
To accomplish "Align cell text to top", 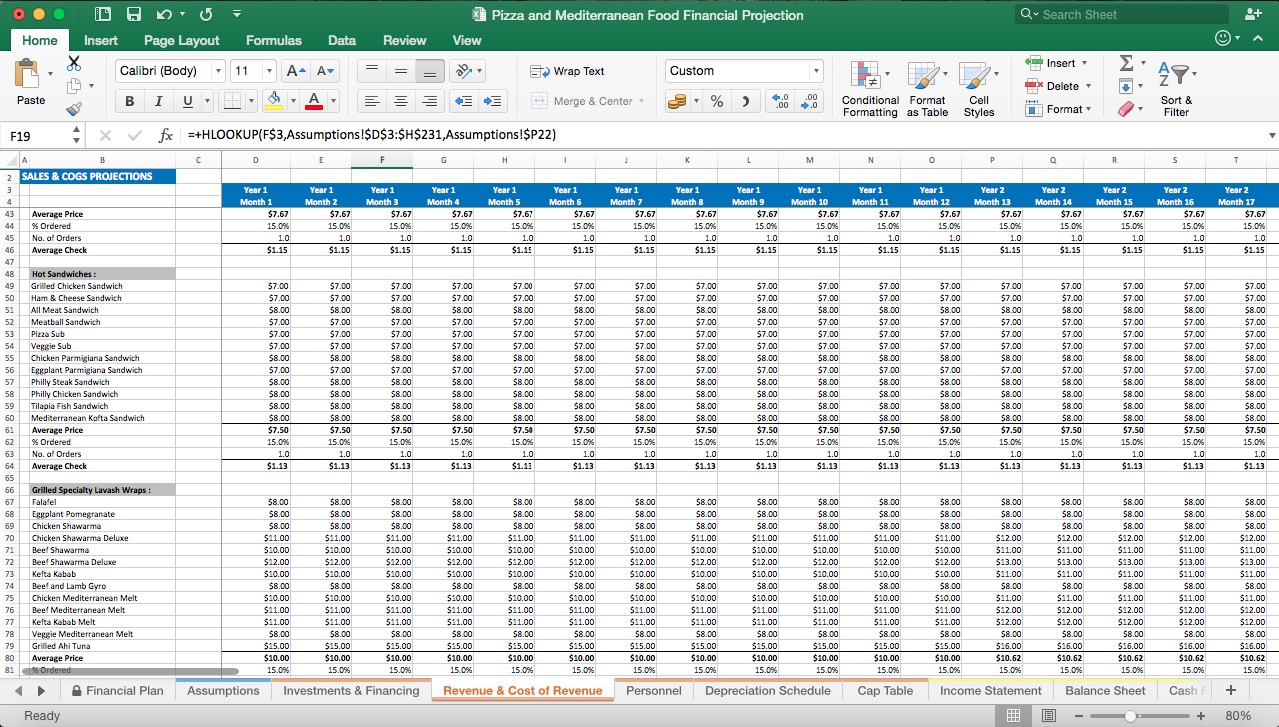I will pos(371,71).
